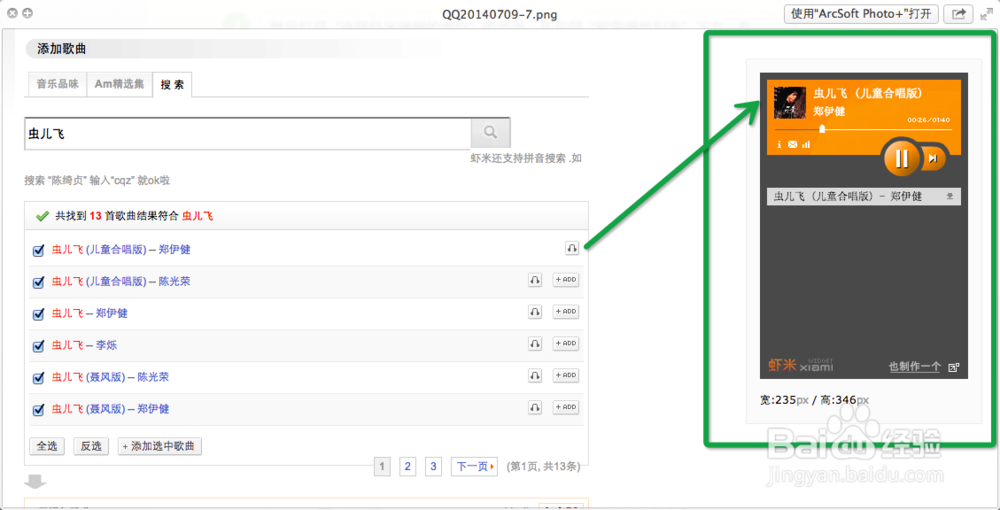Click 下一页 to see next page
The width and height of the screenshot is (1000, 510).
(474, 467)
